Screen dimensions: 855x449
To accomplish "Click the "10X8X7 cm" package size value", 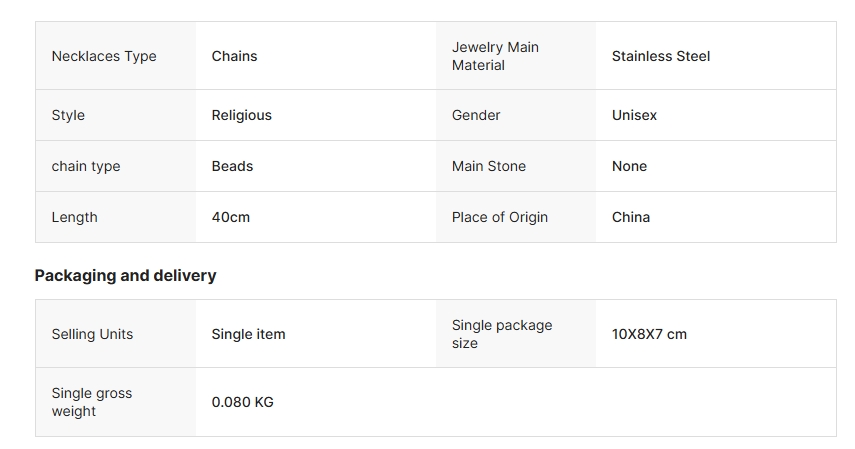I will pos(649,334).
